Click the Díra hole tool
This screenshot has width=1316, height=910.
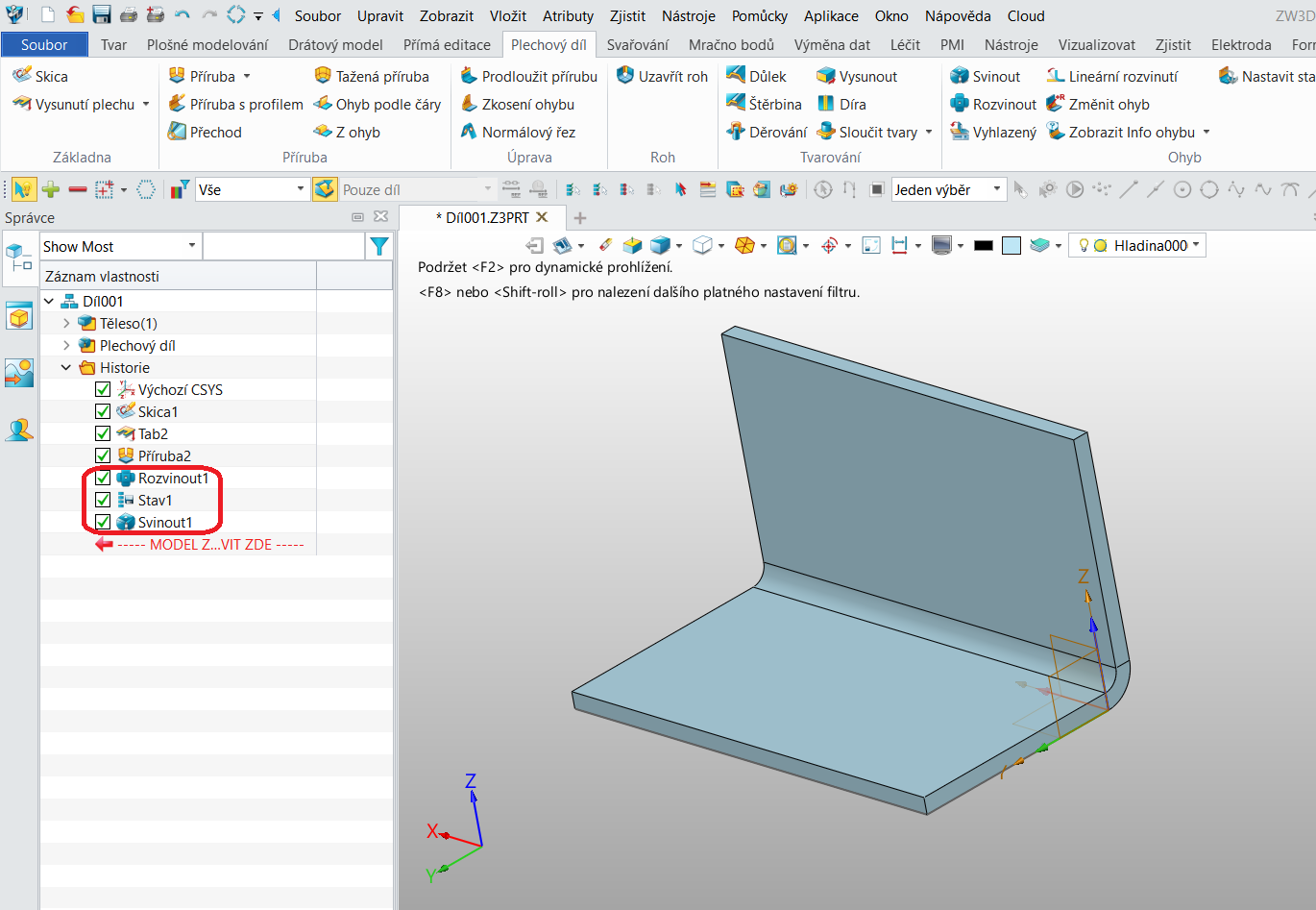(x=841, y=104)
